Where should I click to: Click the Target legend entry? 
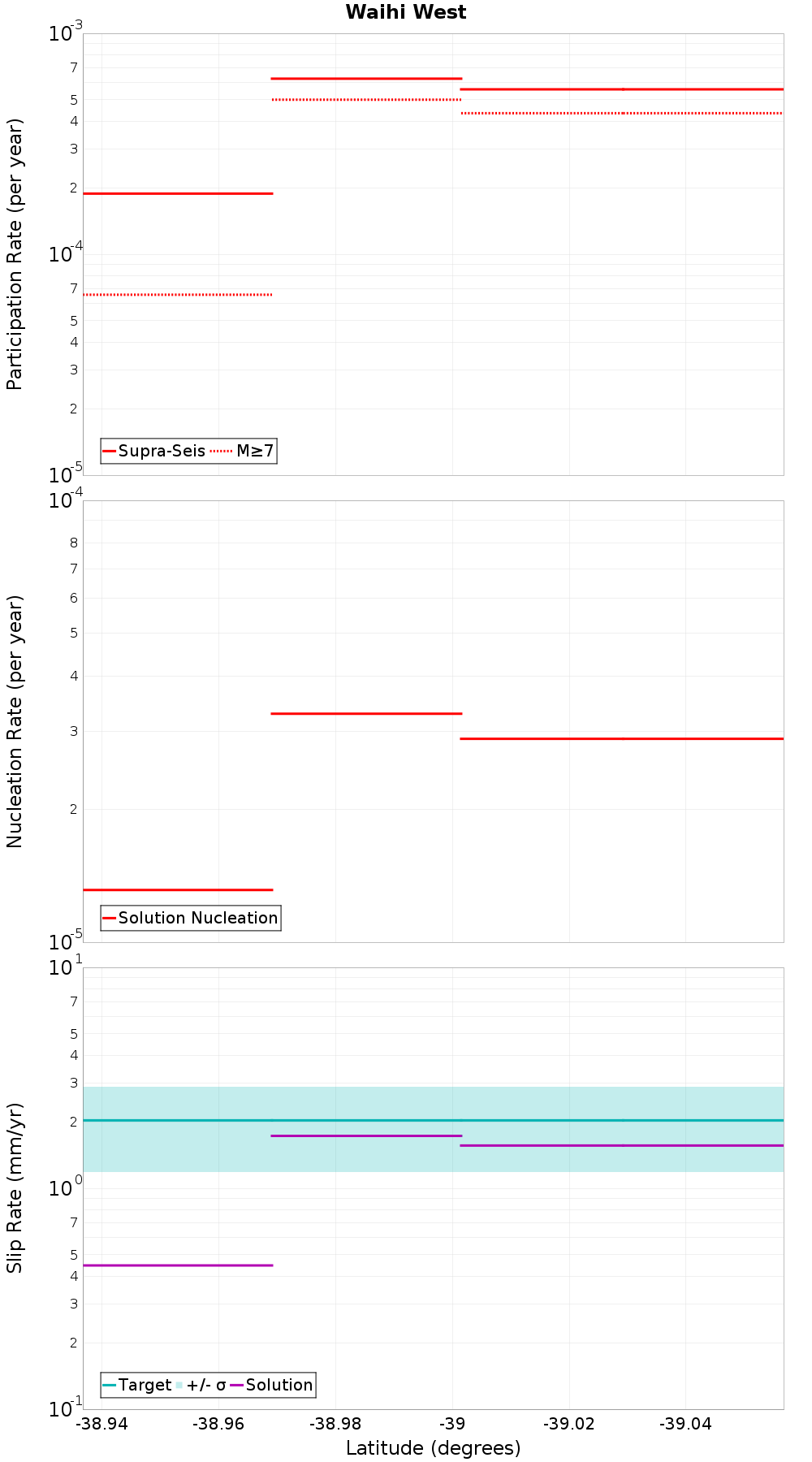click(x=136, y=1385)
